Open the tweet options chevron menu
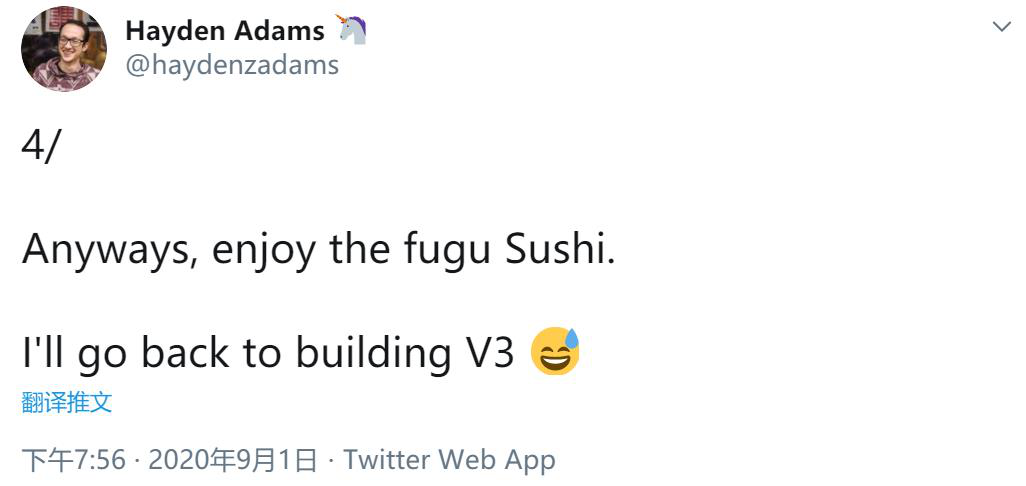This screenshot has height=486, width=1026. (1001, 26)
